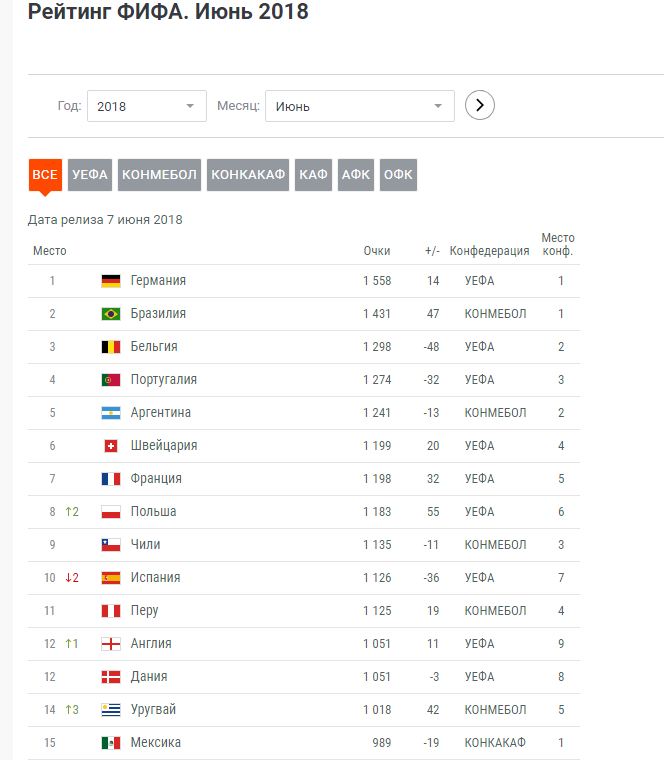Click the Switzerland flag icon
Image resolution: width=664 pixels, height=760 pixels.
click(x=111, y=446)
